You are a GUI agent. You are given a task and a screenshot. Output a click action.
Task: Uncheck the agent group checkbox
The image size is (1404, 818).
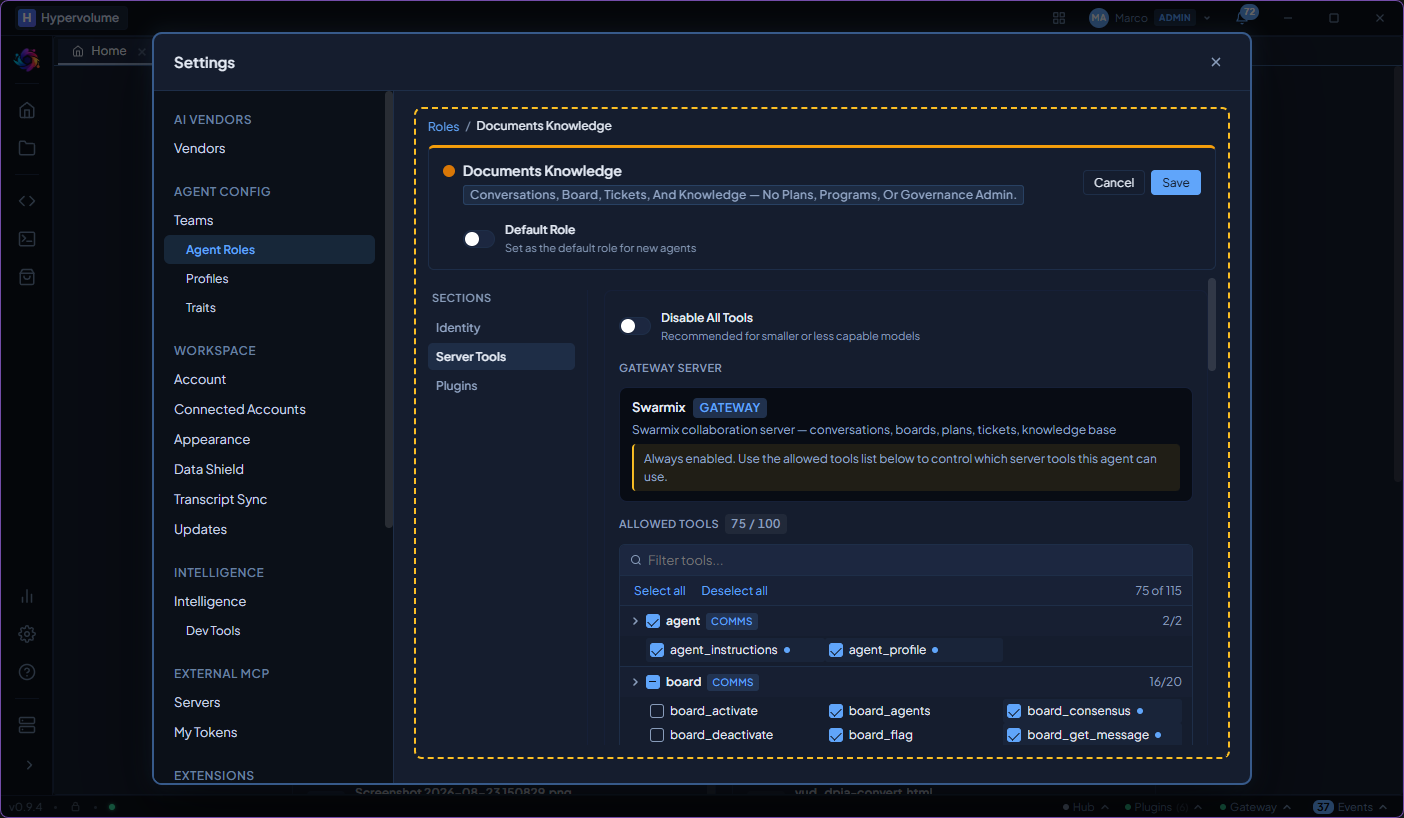[653, 621]
